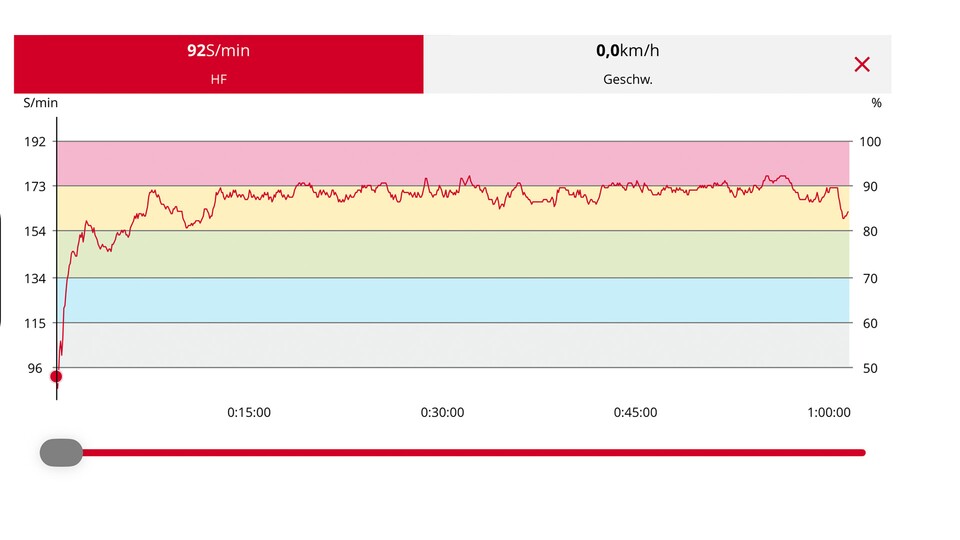Image resolution: width=960 pixels, height=540 pixels.
Task: Click the 50 percent axis label
Action: [x=870, y=368]
